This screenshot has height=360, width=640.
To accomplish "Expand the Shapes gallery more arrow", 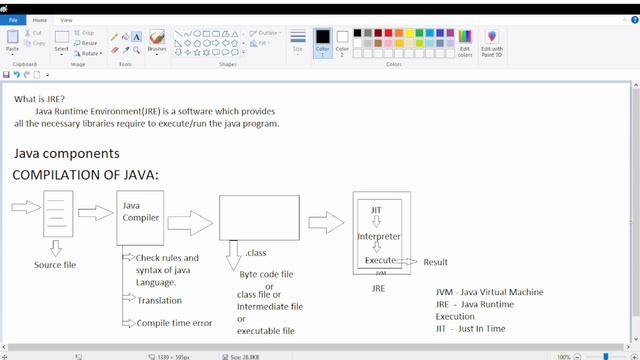I will [244, 53].
